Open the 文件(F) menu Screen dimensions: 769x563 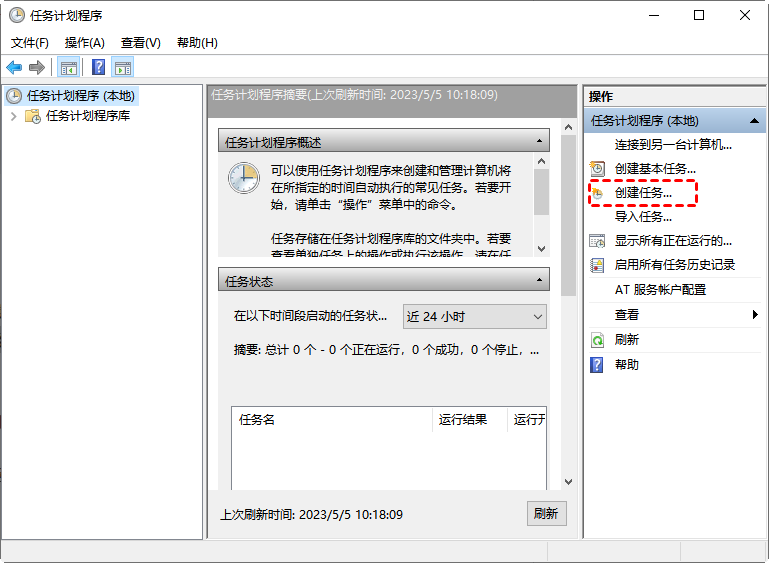pyautogui.click(x=29, y=43)
